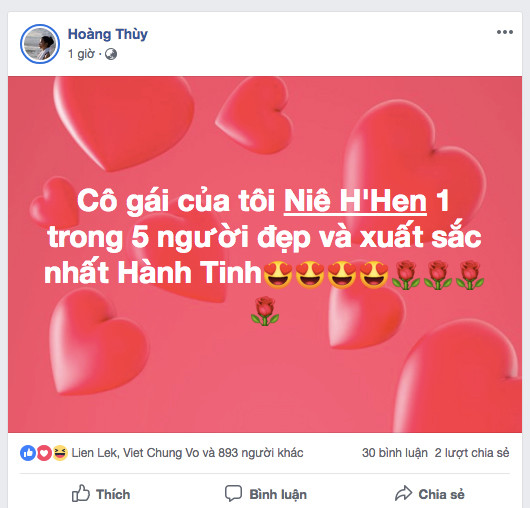Select the Chia sẻ share button

coord(430,494)
